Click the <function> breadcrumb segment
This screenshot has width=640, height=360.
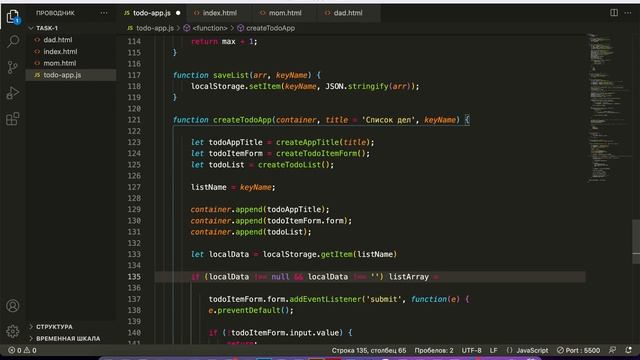(x=209, y=28)
